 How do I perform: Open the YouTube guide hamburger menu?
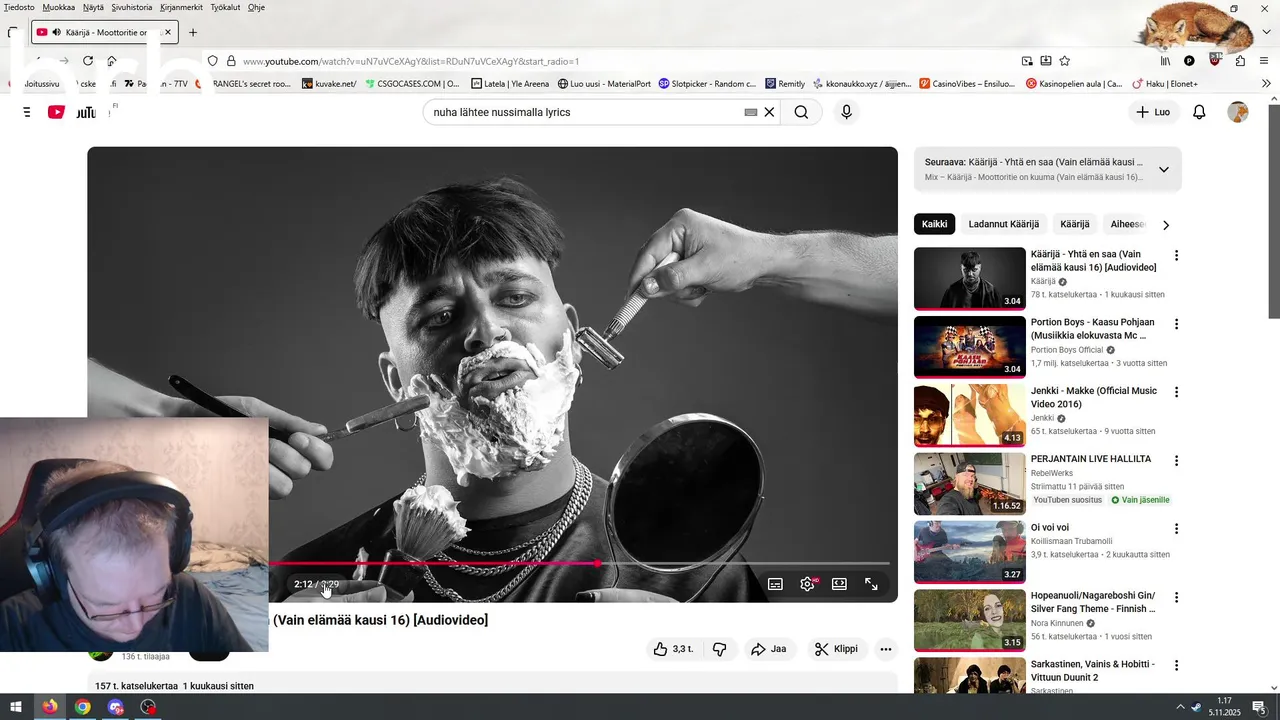(25, 112)
